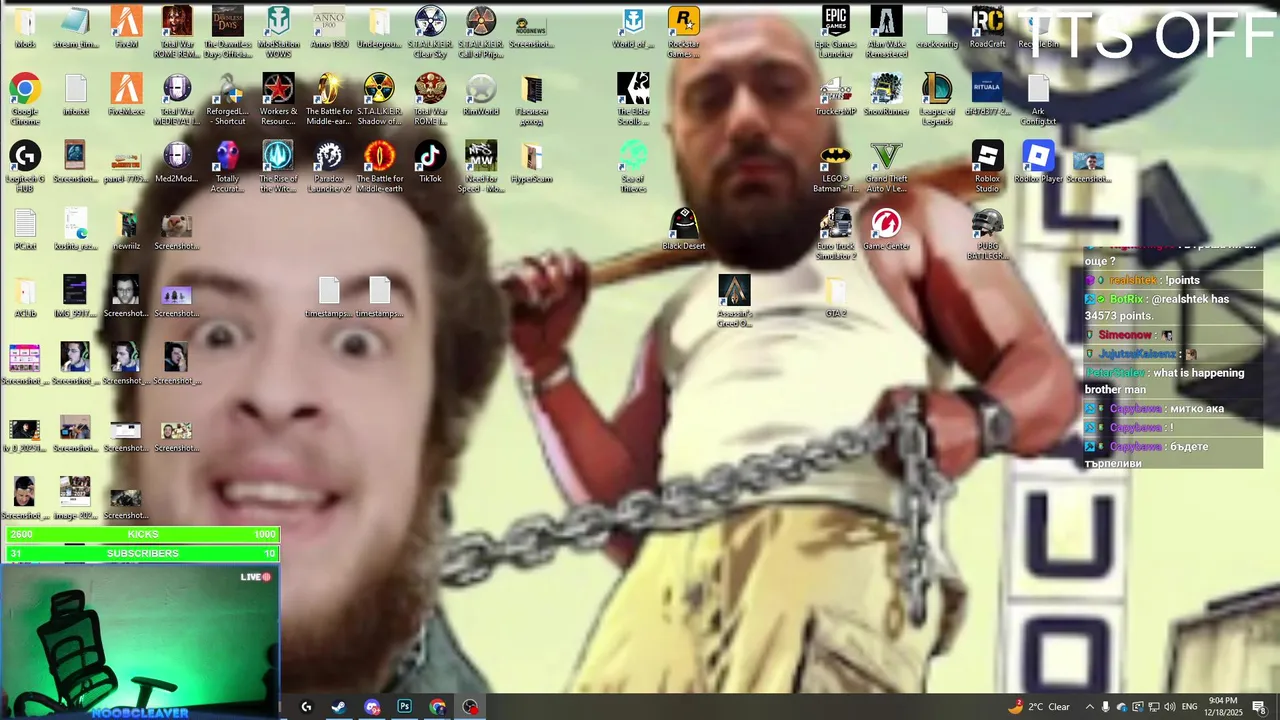Switch to Chrome on the taskbar
Image resolution: width=1280 pixels, height=720 pixels.
click(x=437, y=707)
